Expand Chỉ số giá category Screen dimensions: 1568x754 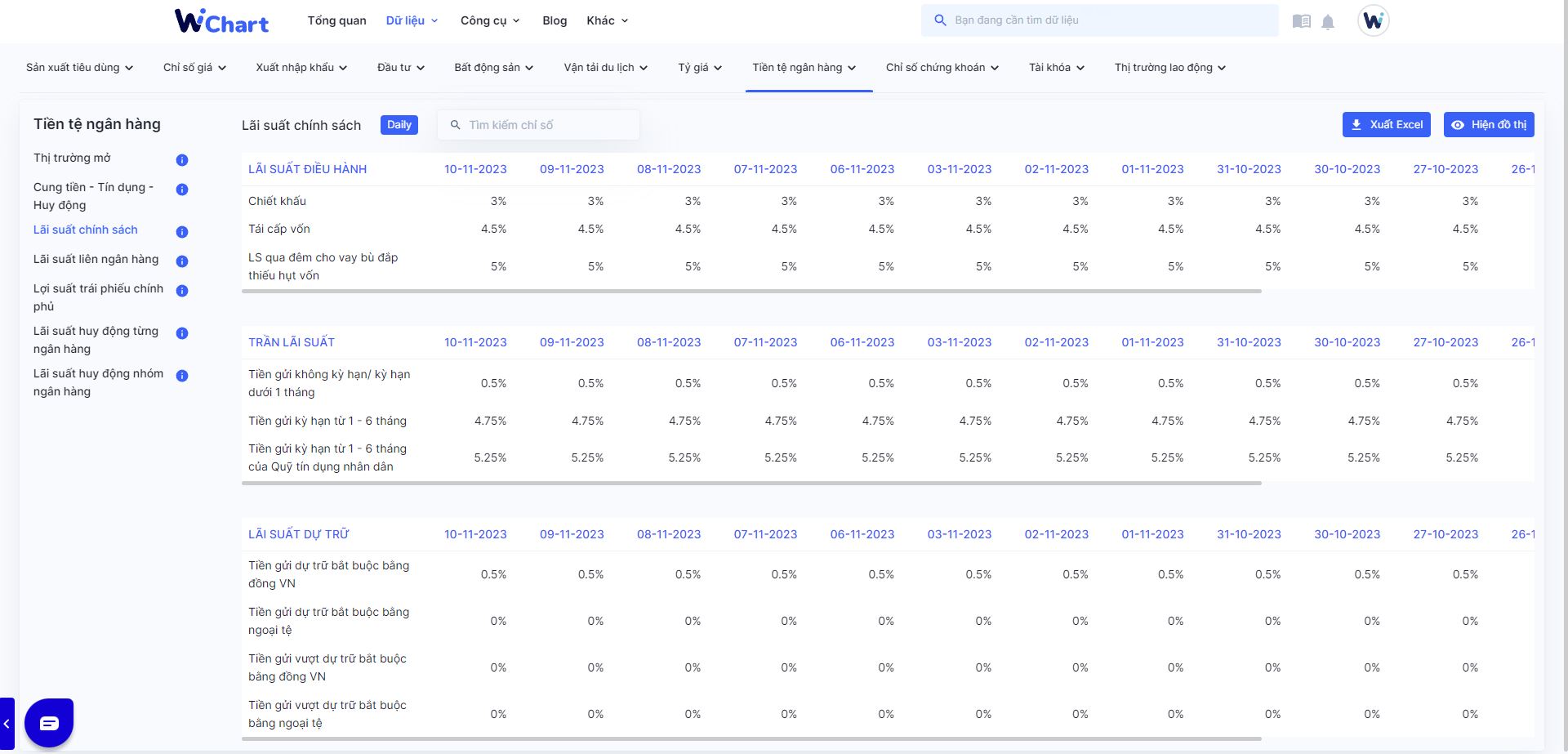[194, 68]
